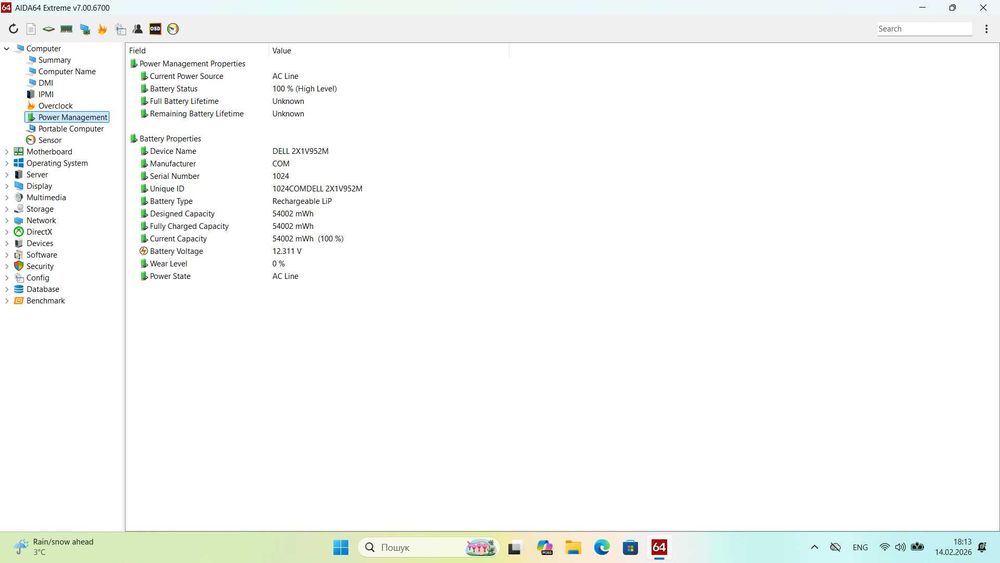
Task: Open the Sensor tree item
Action: point(50,140)
